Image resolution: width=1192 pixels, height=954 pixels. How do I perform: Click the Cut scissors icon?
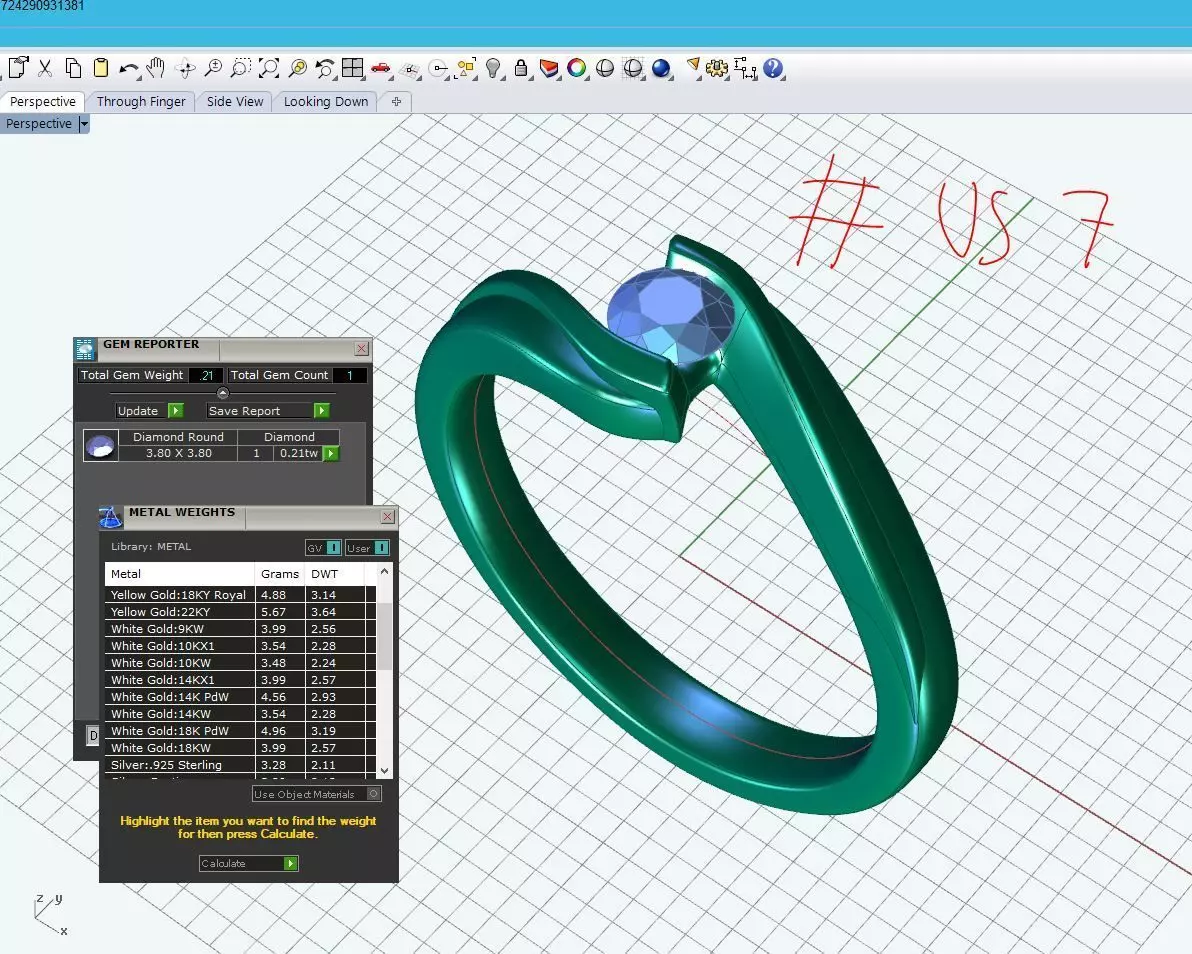(x=46, y=68)
